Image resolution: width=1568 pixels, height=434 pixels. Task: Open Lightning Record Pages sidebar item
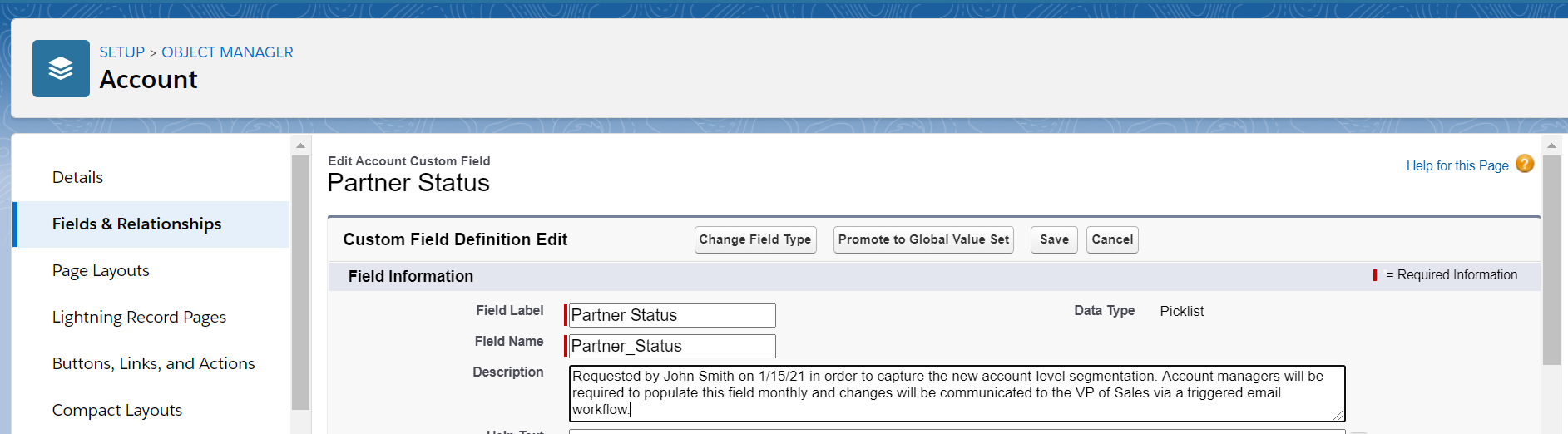point(139,317)
